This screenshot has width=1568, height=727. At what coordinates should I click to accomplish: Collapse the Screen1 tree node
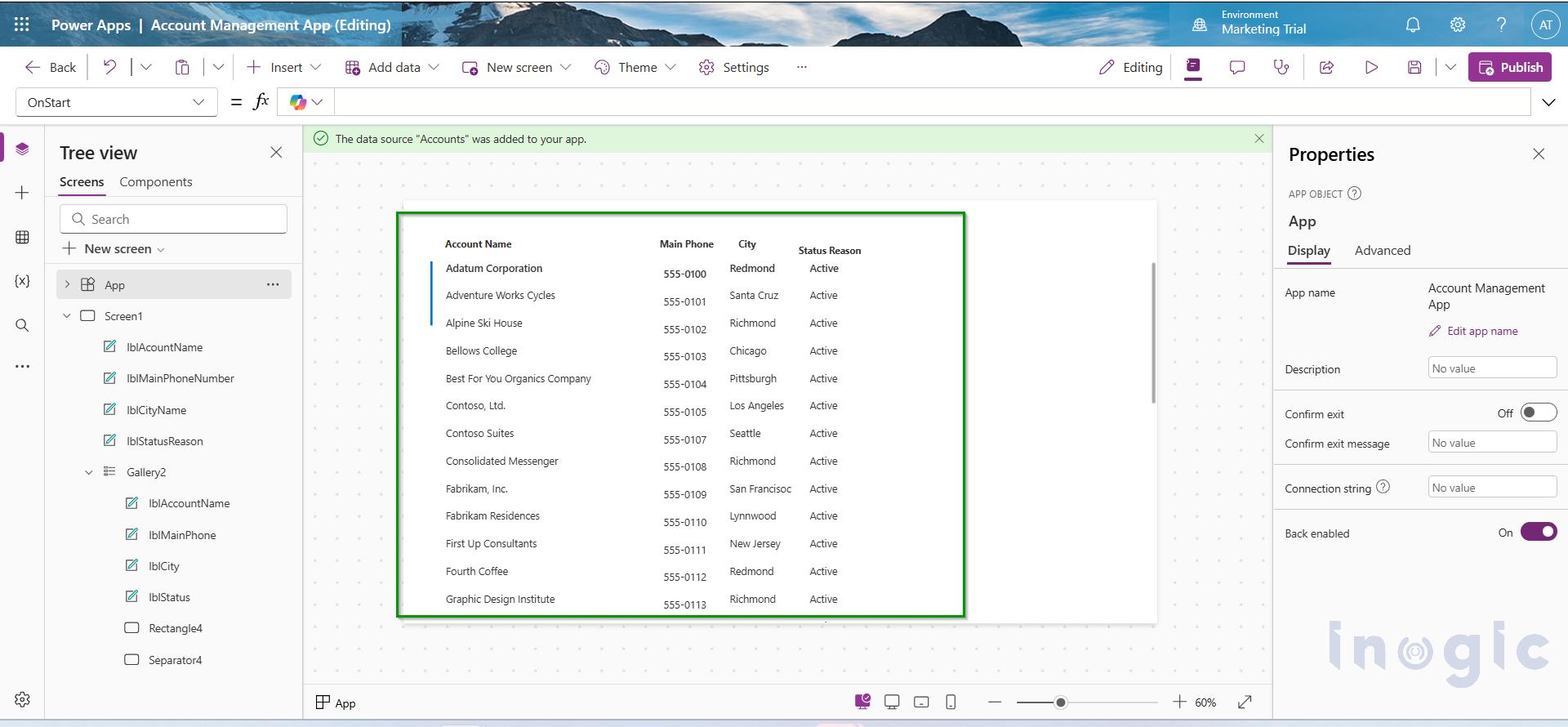coord(67,315)
